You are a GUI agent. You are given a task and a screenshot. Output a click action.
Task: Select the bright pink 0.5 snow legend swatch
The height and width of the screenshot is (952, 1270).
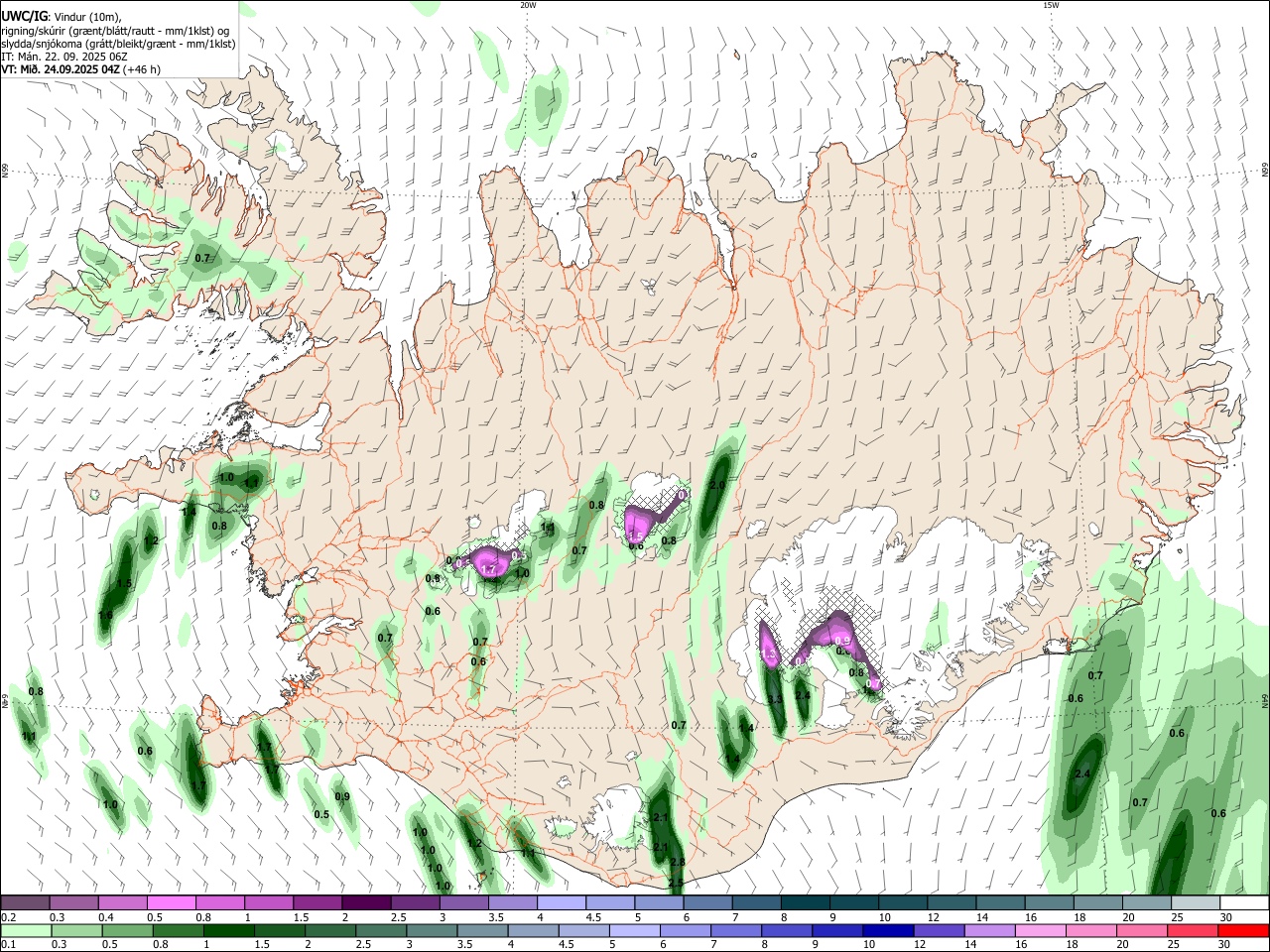pyautogui.click(x=172, y=903)
